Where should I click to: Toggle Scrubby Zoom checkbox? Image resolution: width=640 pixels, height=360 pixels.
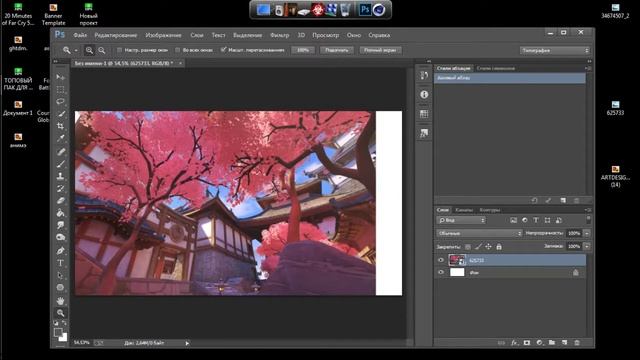click(x=223, y=50)
